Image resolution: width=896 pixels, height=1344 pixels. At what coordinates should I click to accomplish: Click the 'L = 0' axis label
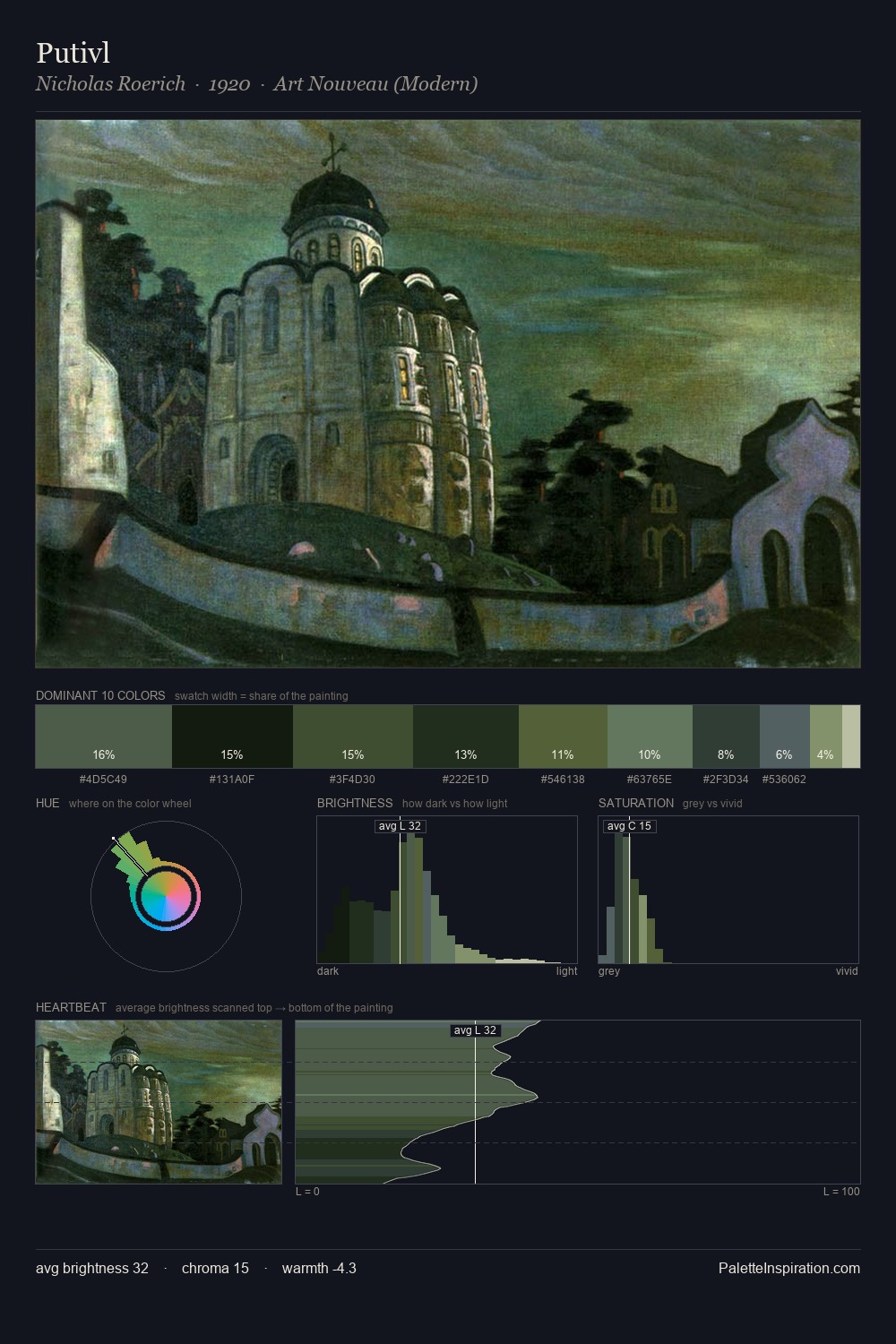pos(307,1192)
